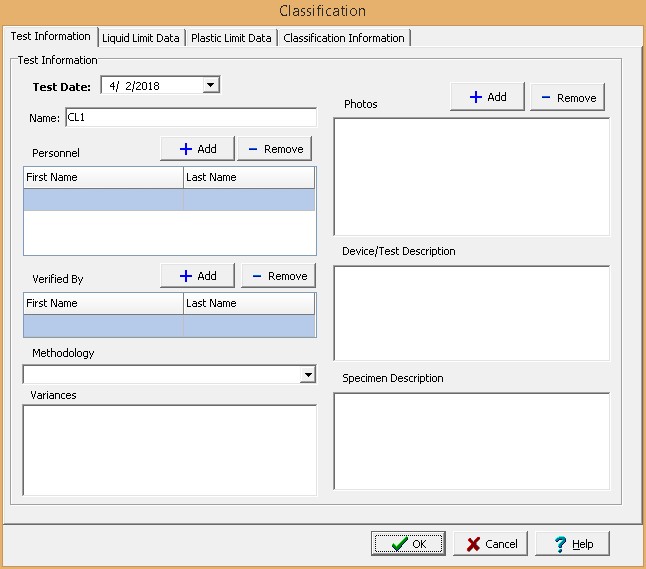Select the Personnel First Name column header
The image size is (646, 569).
(x=103, y=177)
